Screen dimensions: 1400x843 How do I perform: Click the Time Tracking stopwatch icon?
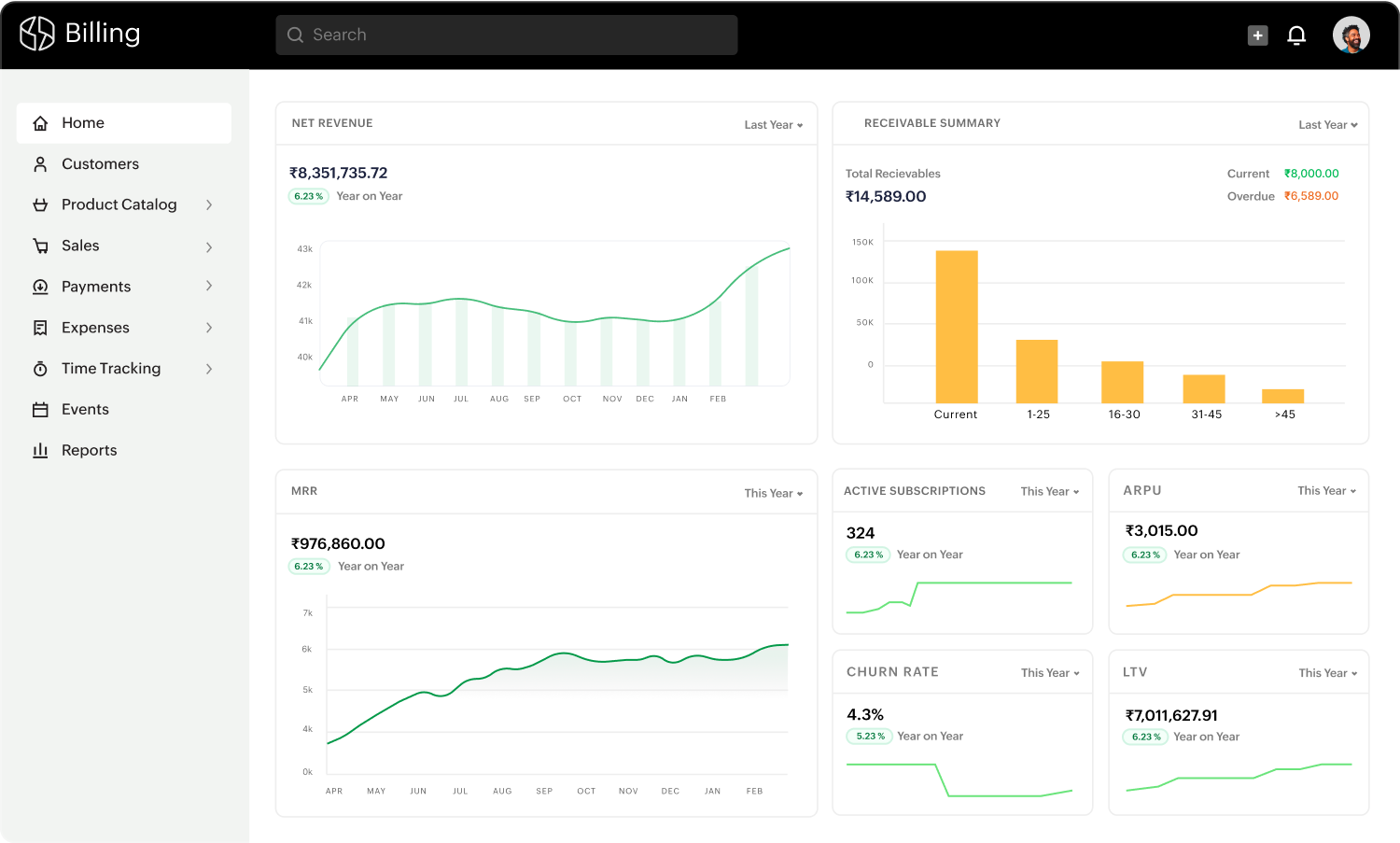40,368
